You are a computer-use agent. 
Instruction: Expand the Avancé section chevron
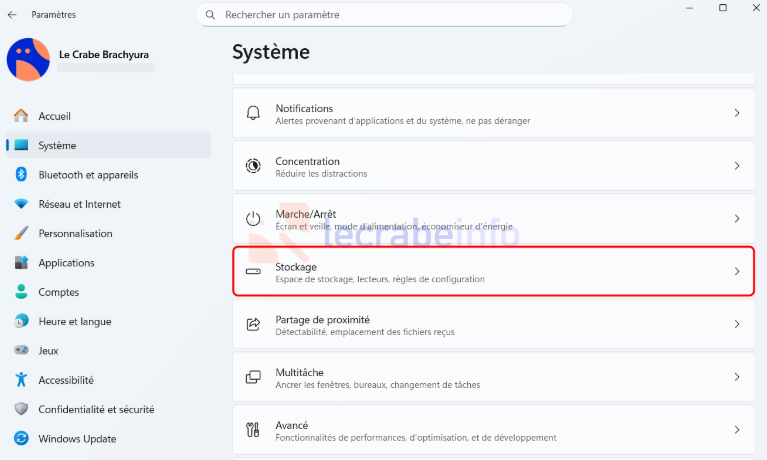coord(737,430)
